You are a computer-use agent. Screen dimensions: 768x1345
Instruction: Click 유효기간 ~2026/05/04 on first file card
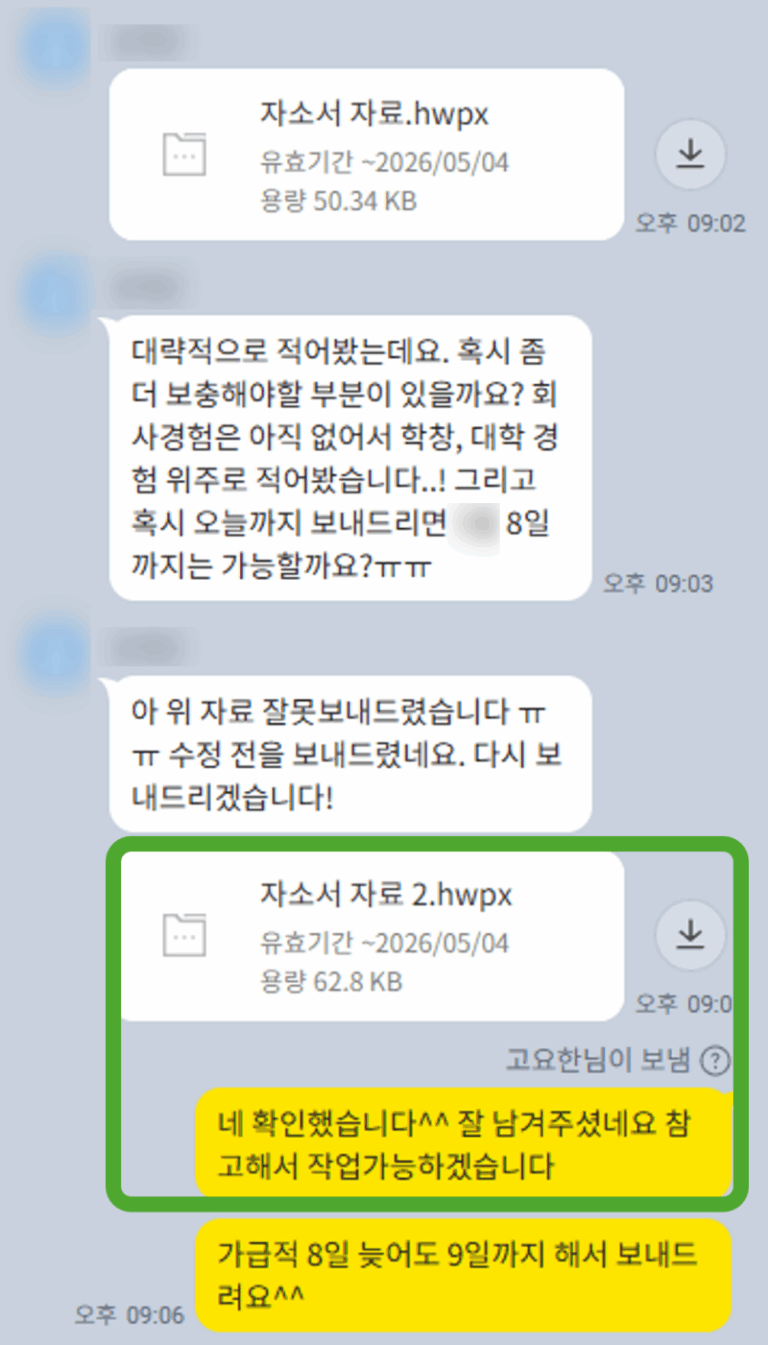385,163
